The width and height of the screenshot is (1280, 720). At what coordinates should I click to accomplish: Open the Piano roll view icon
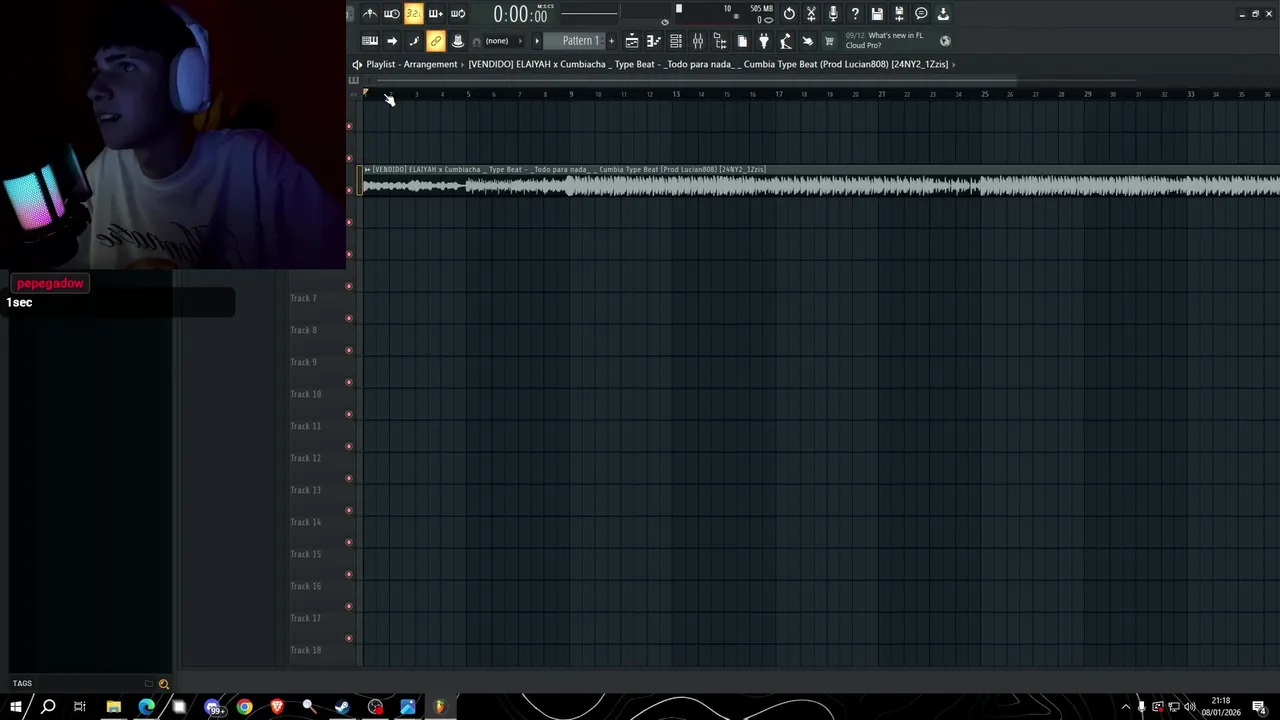(654, 41)
